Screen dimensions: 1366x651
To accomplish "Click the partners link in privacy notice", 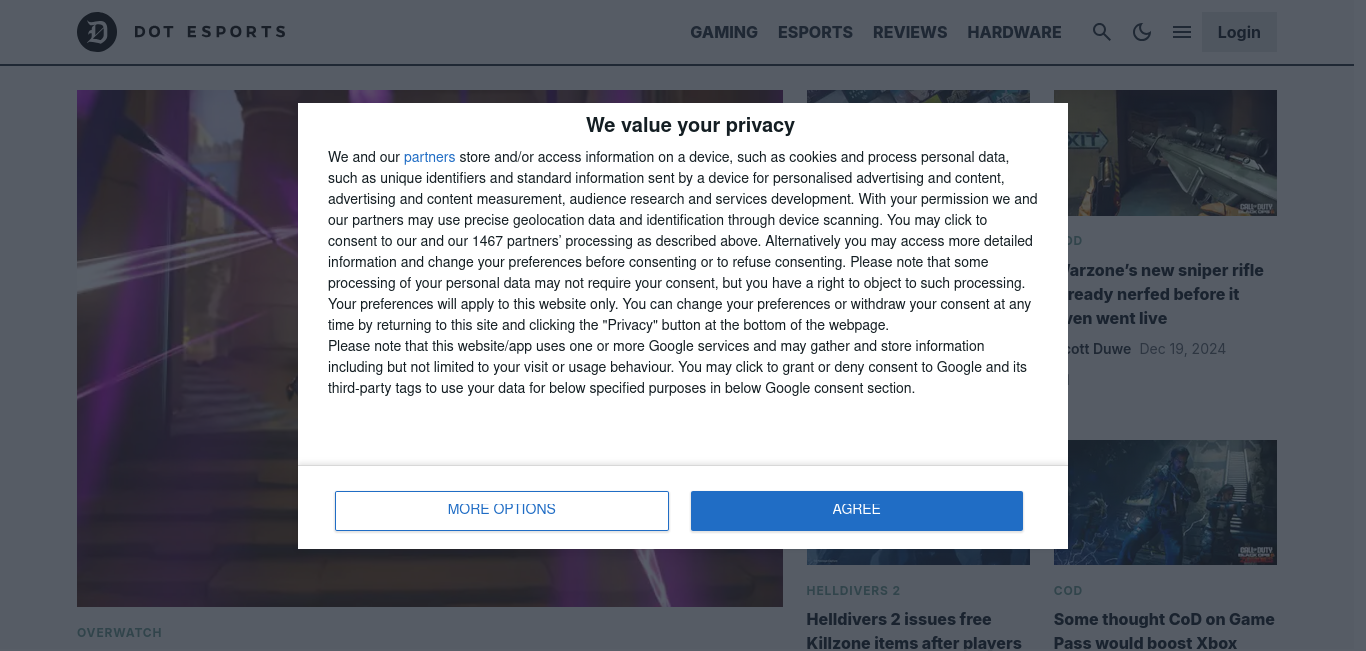I will [429, 157].
